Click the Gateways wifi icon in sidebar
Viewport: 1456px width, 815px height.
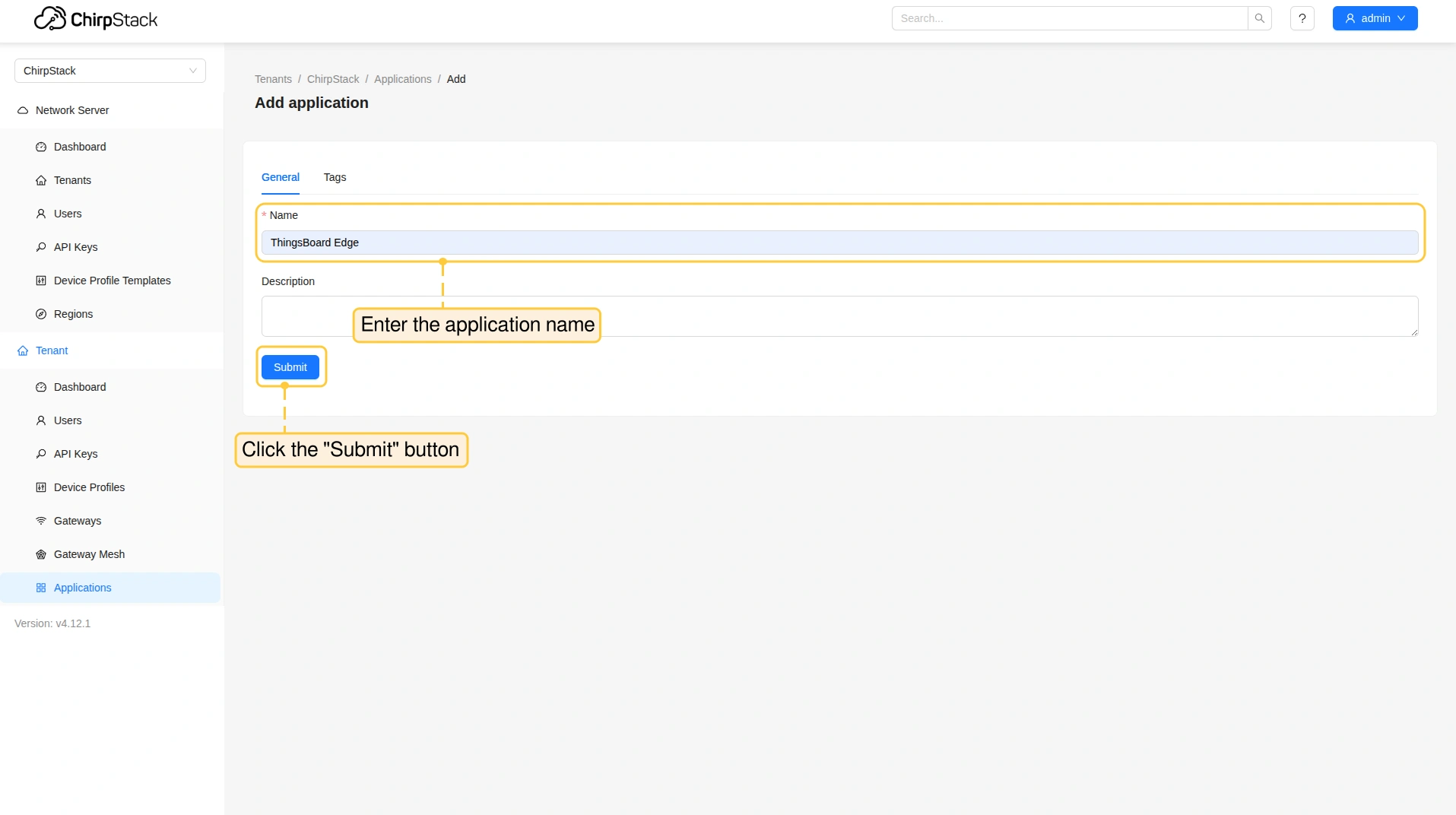coord(41,521)
